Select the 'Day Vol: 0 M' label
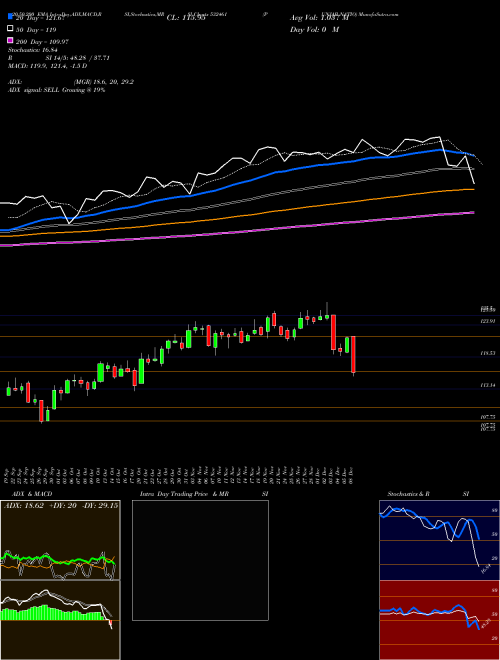500x660 pixels. (314, 30)
